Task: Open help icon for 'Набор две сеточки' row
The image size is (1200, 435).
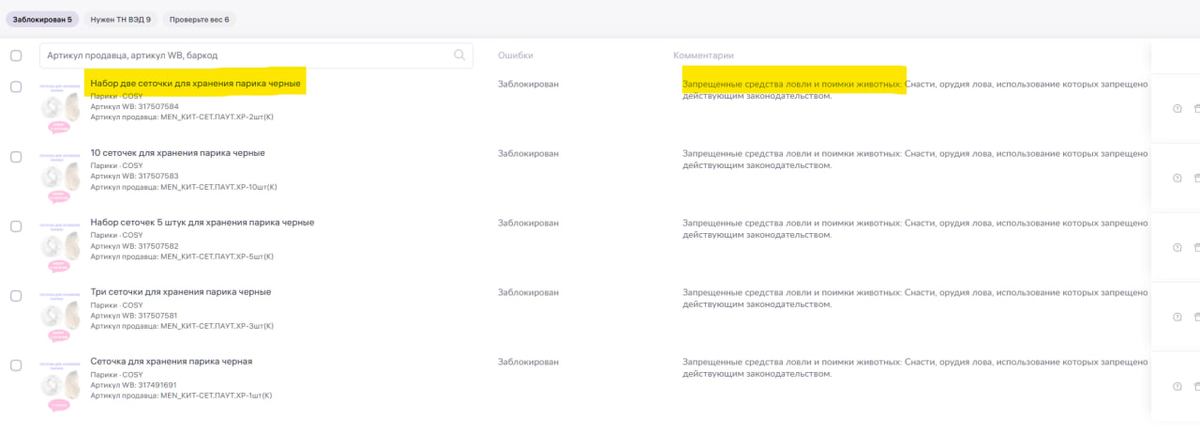Action: tap(1177, 108)
